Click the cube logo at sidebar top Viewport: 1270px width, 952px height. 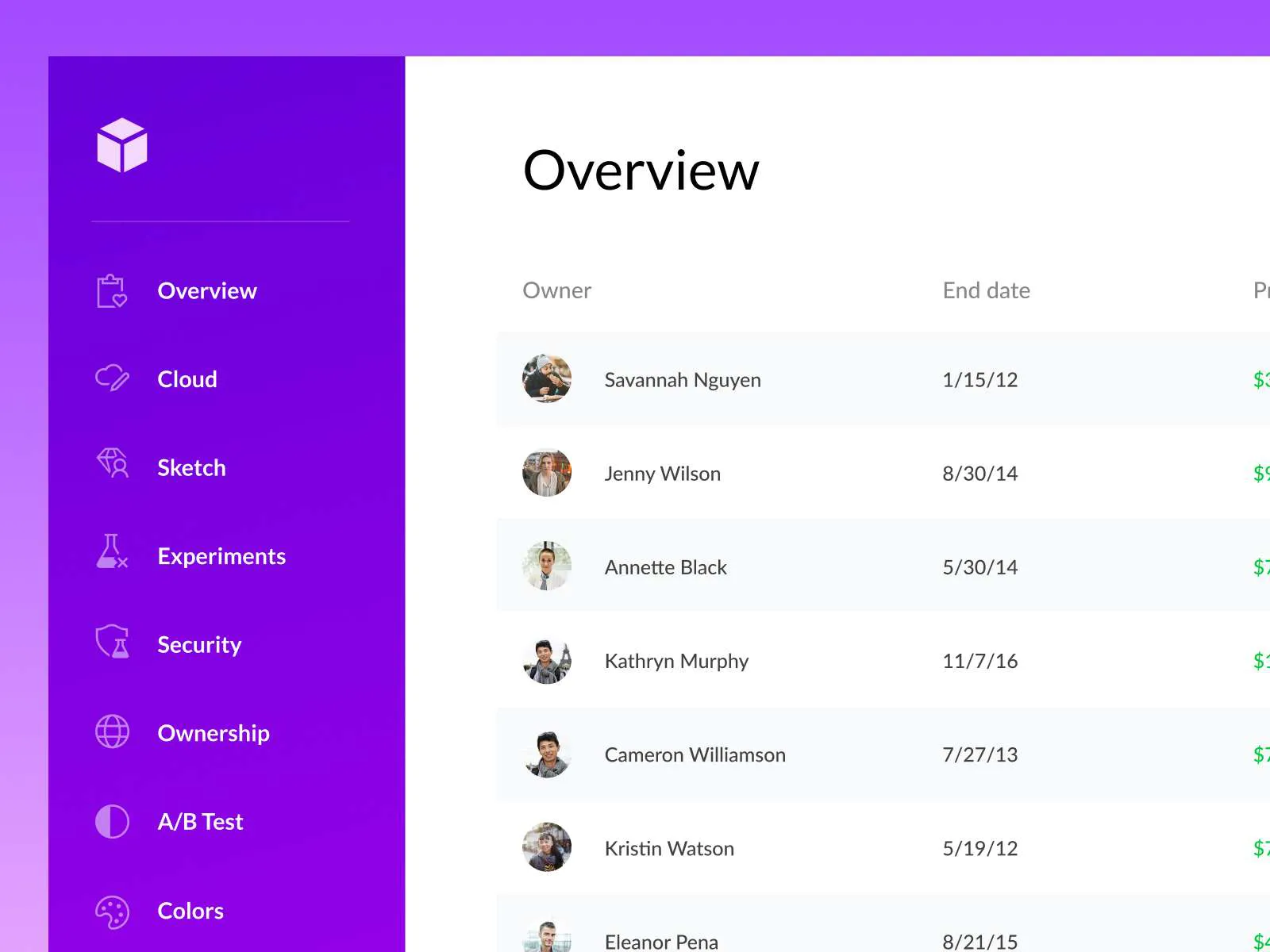[121, 146]
